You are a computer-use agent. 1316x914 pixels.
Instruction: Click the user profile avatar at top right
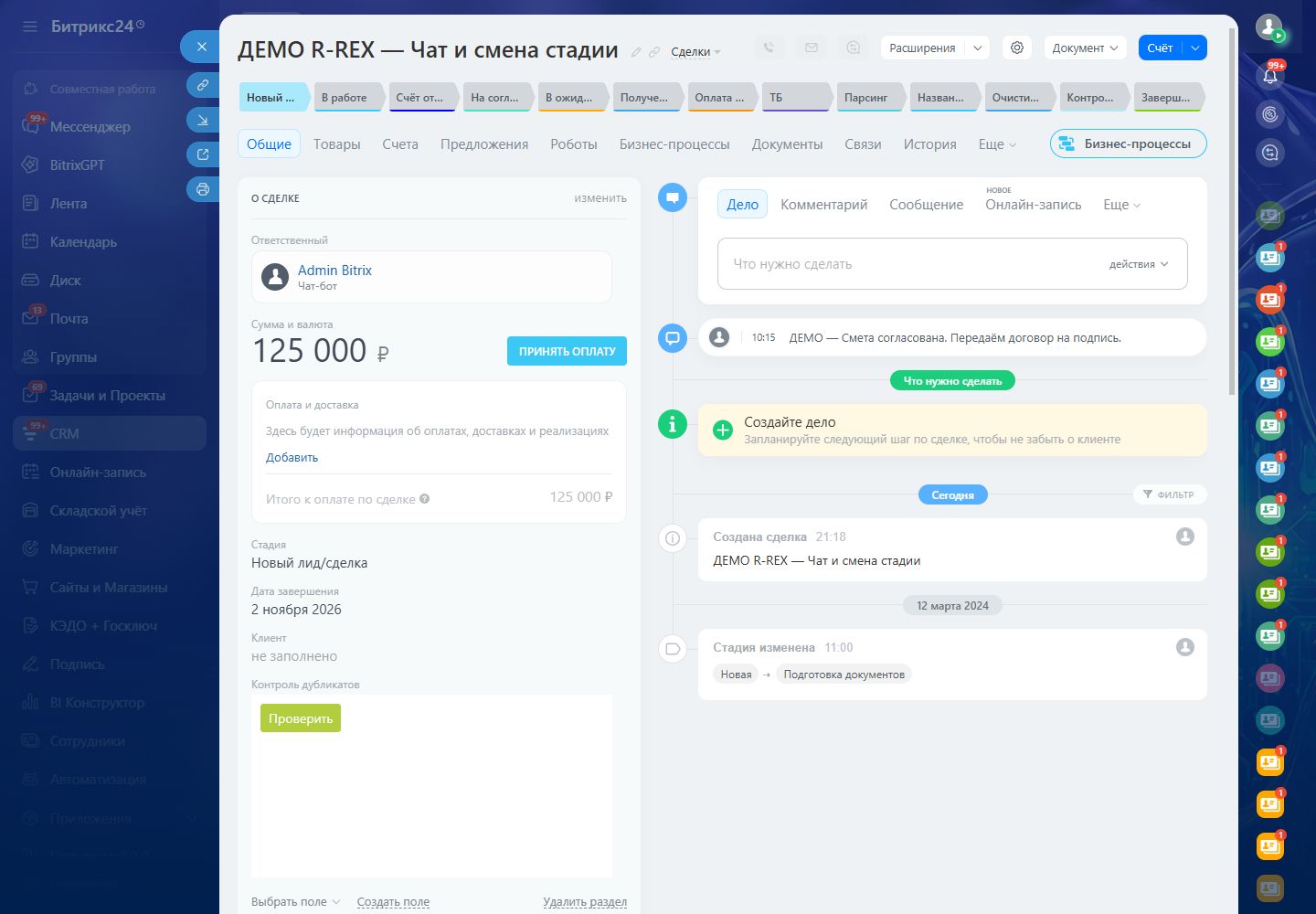coord(1269,27)
